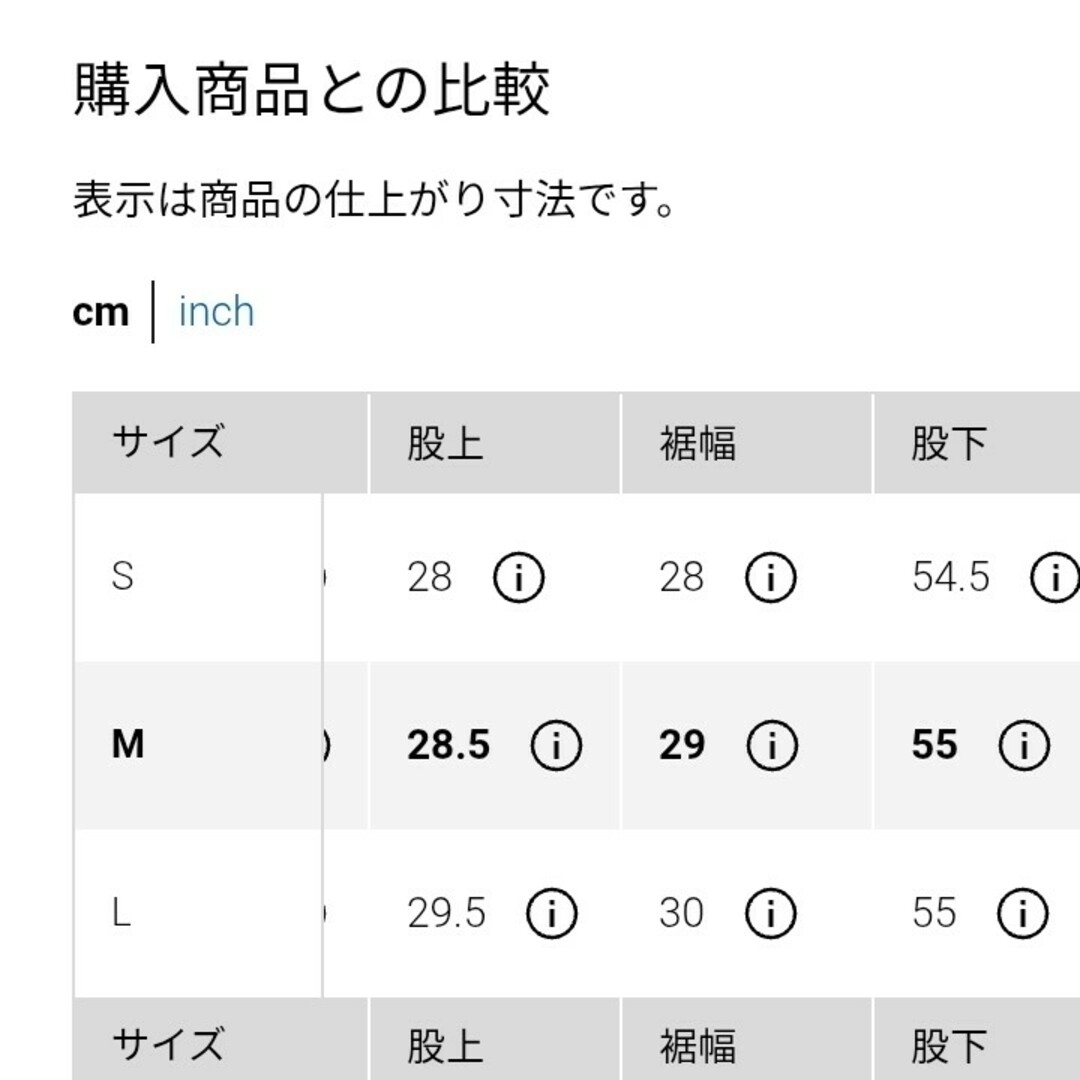Click the 股下 column header at top
Screen dimensions: 1080x1080
coord(949,443)
